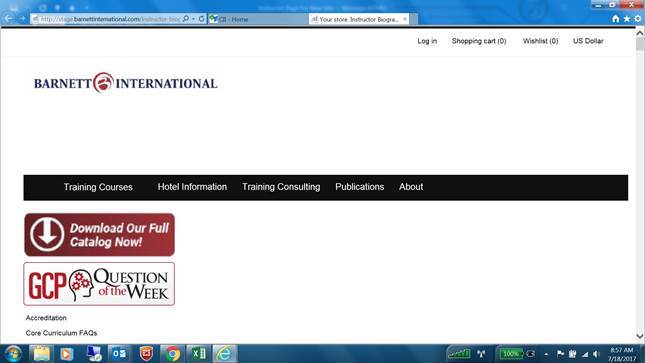Open the 'Training Consulting' menu item
645x363 pixels.
click(281, 187)
